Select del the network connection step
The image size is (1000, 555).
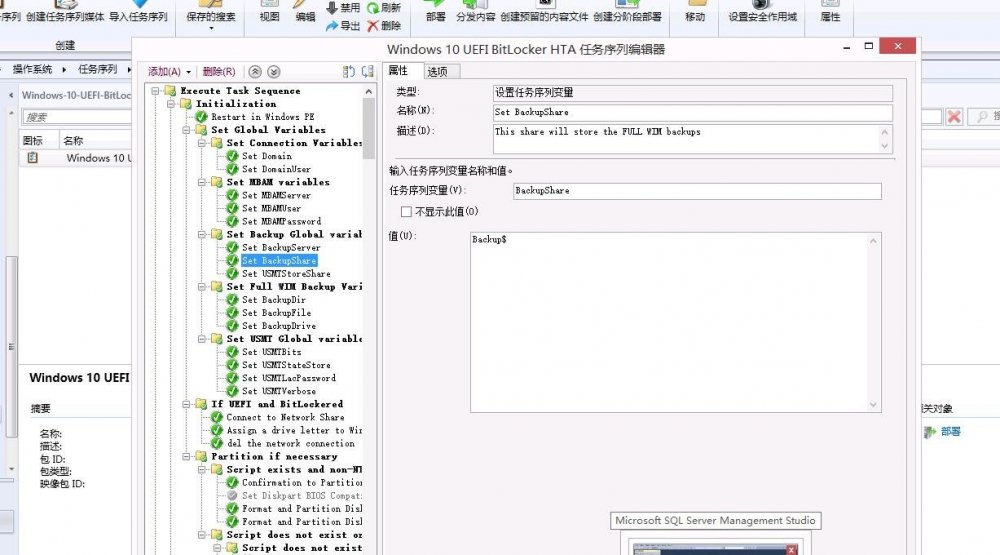click(291, 443)
